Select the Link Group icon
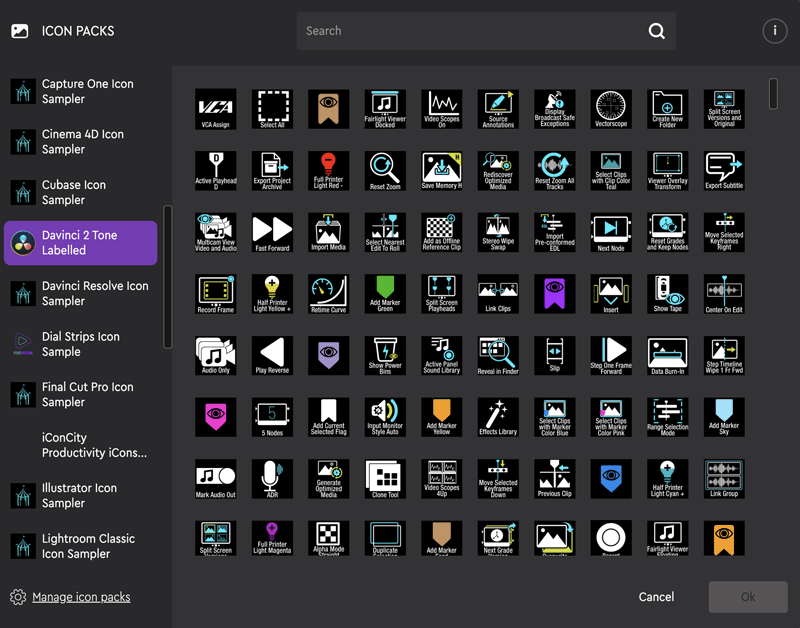 pos(724,479)
